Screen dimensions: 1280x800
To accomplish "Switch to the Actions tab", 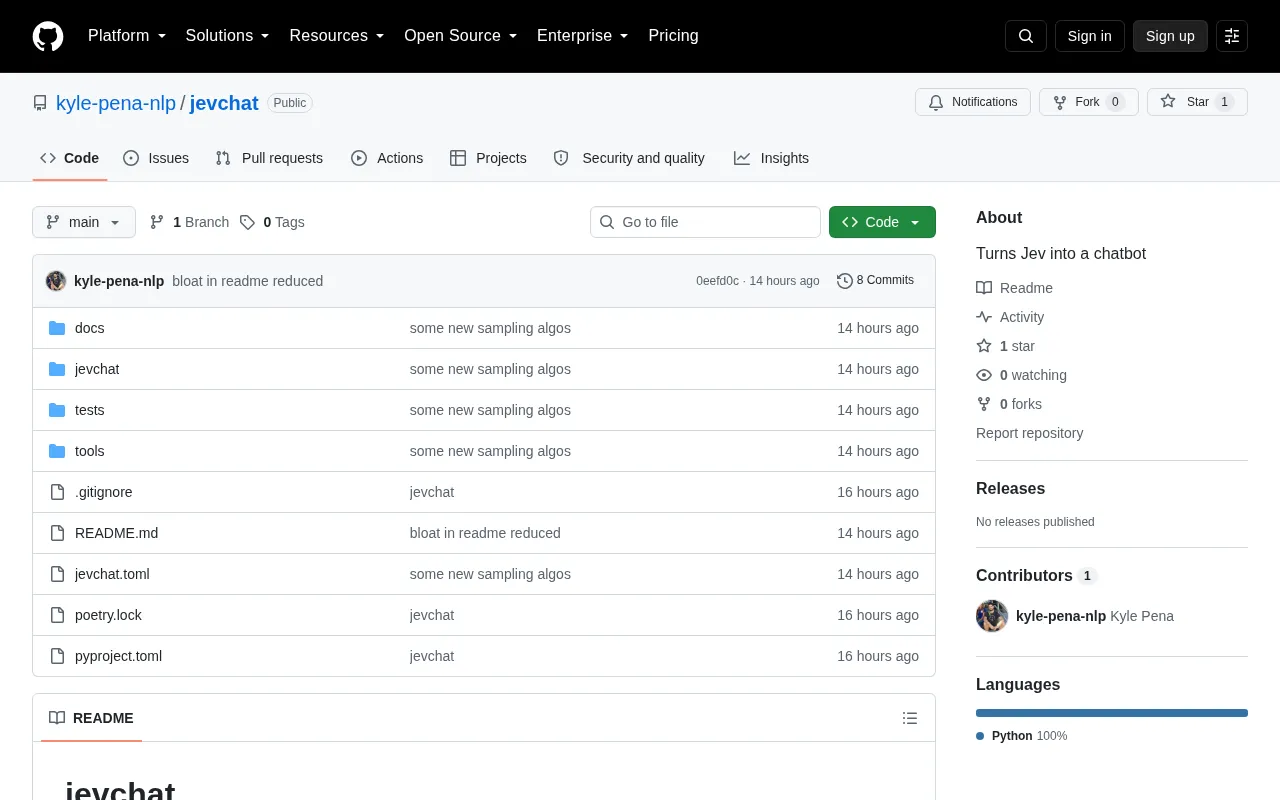I will pos(387,158).
